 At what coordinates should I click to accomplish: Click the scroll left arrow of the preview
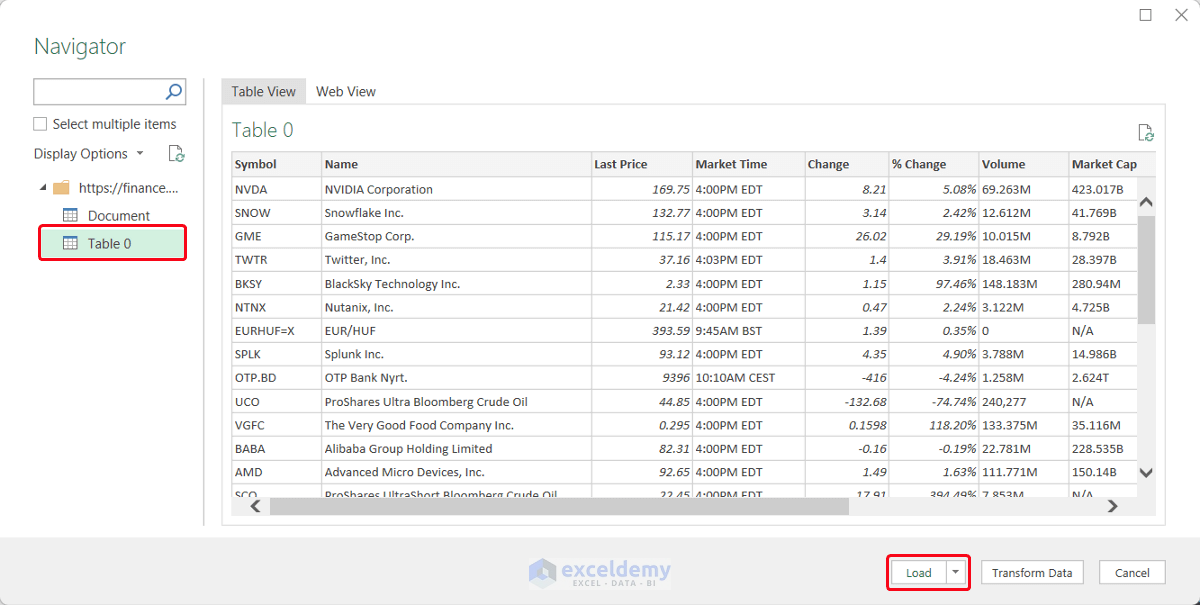click(255, 506)
